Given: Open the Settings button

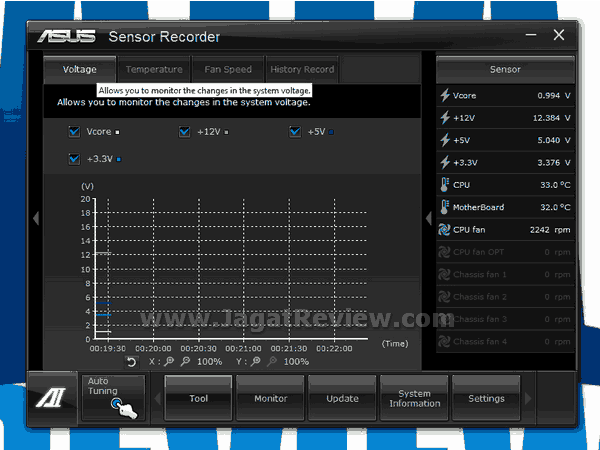Looking at the screenshot, I should (x=486, y=398).
